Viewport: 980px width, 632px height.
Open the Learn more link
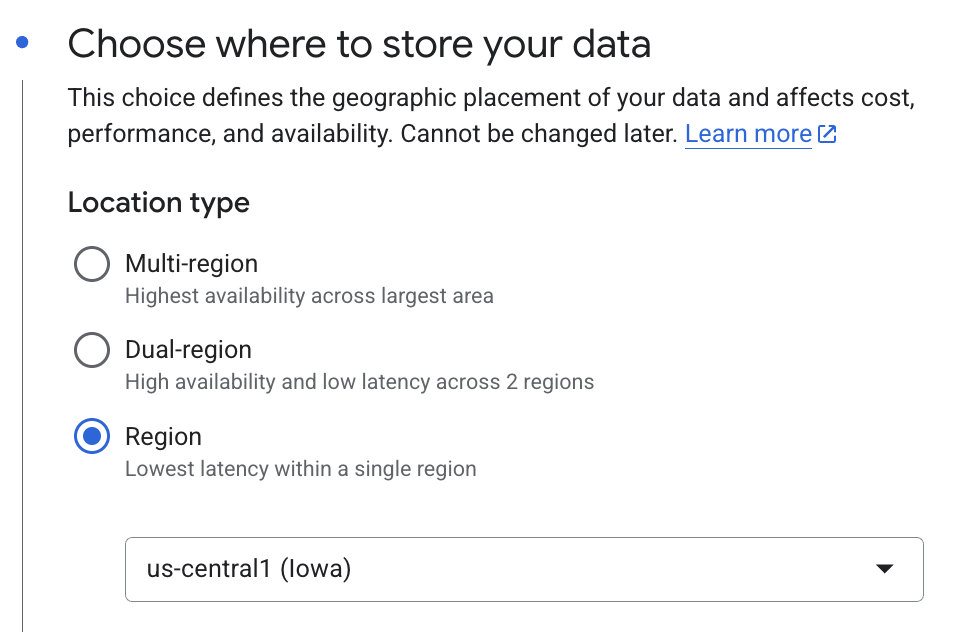(x=748, y=134)
